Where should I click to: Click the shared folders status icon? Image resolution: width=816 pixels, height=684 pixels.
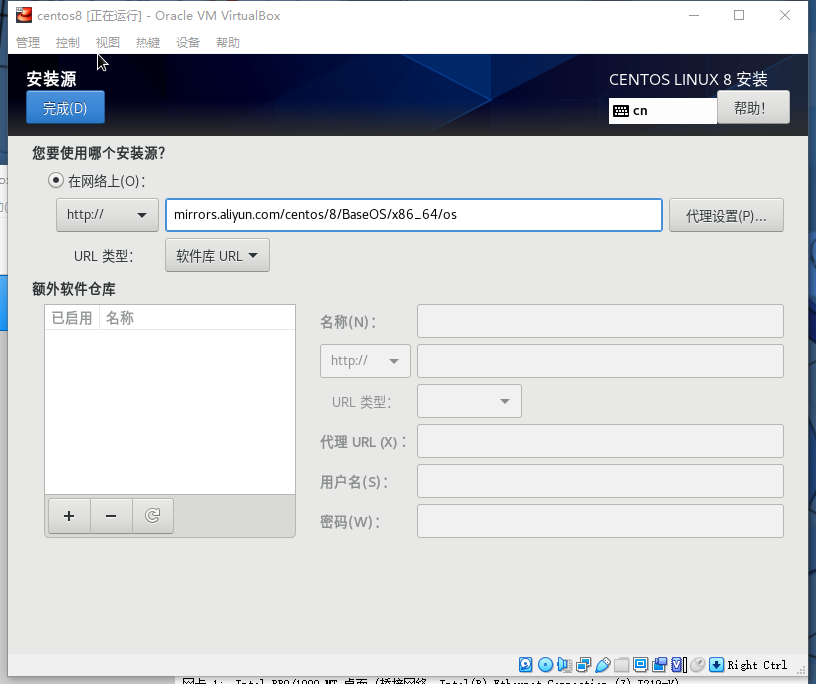click(x=621, y=665)
